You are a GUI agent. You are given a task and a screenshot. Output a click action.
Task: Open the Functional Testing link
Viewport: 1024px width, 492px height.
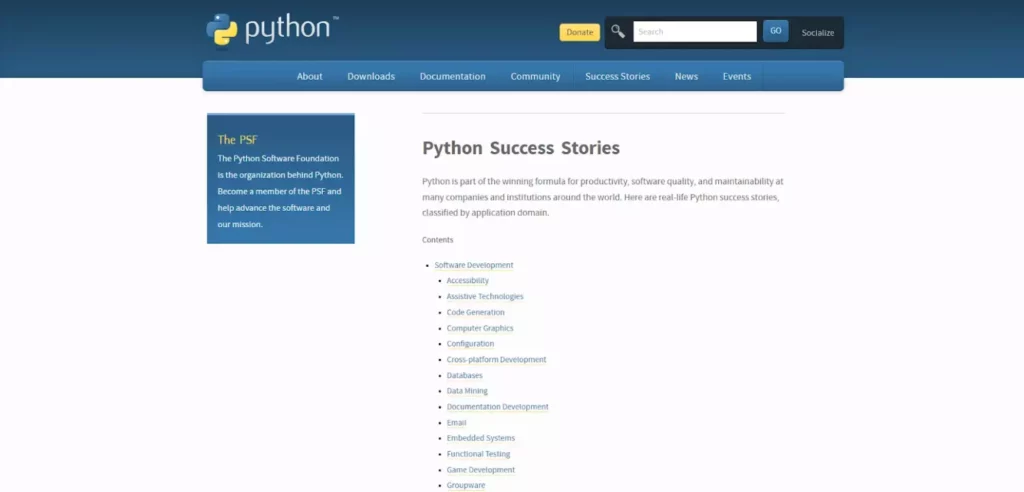tap(479, 454)
